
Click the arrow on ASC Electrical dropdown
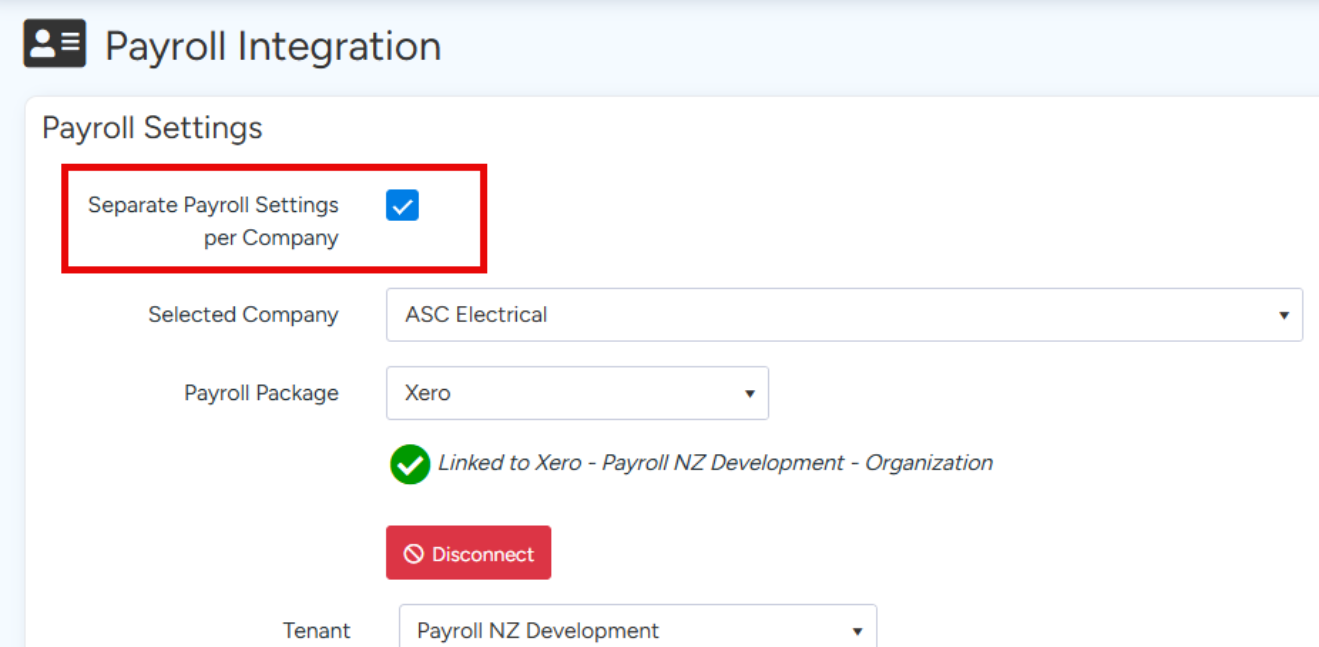(x=1283, y=315)
